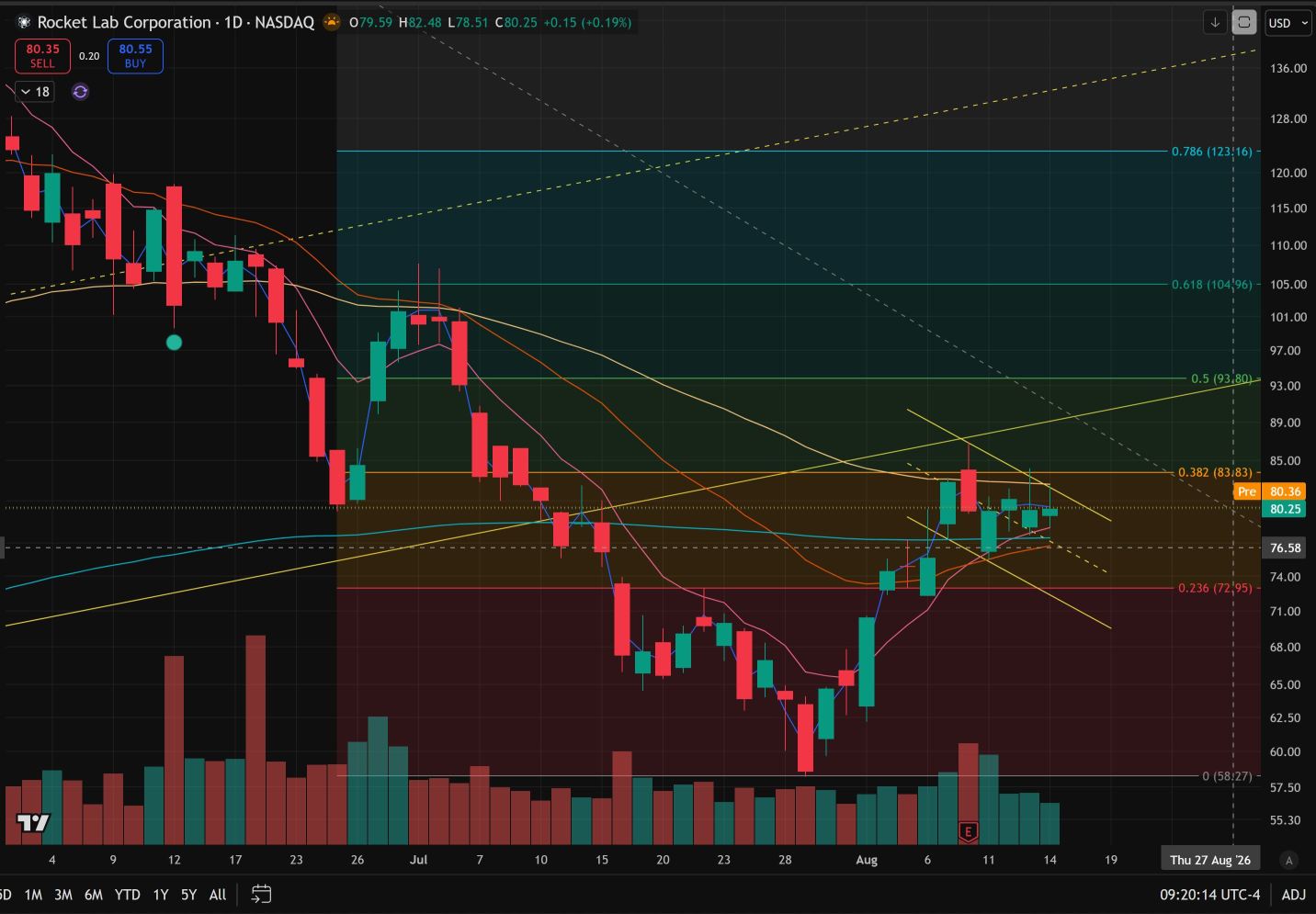Click the 80.55 BUY button

[135, 56]
